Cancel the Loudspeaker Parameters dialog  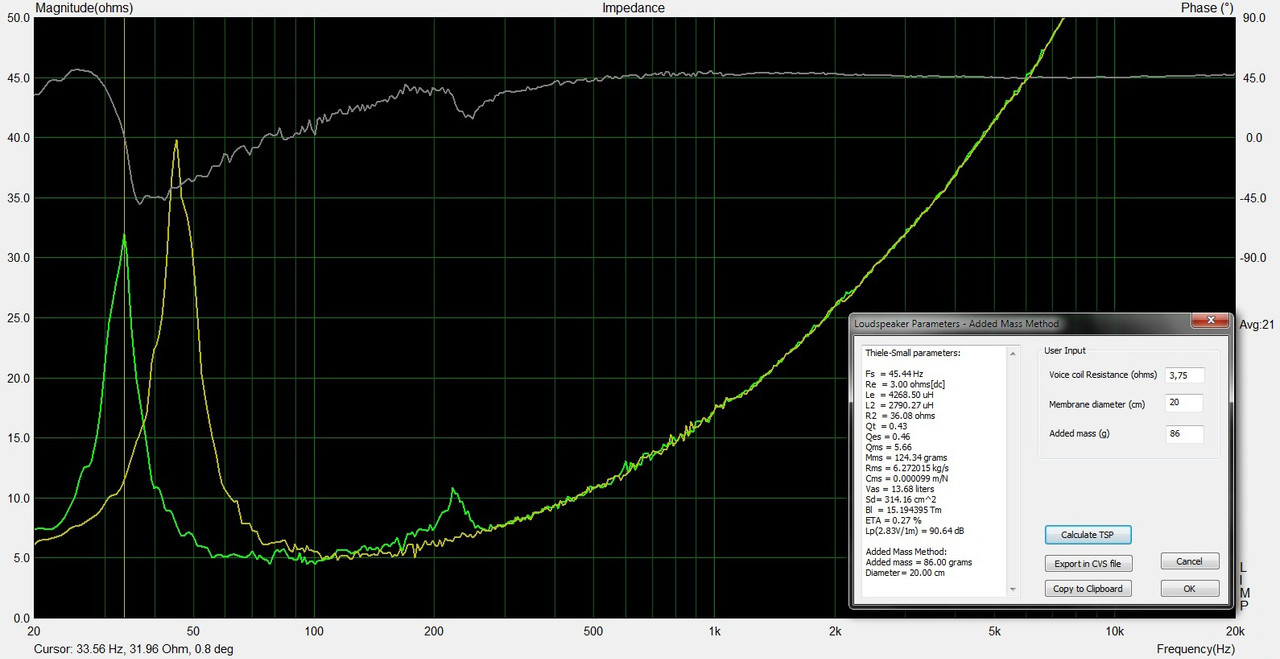point(1190,561)
